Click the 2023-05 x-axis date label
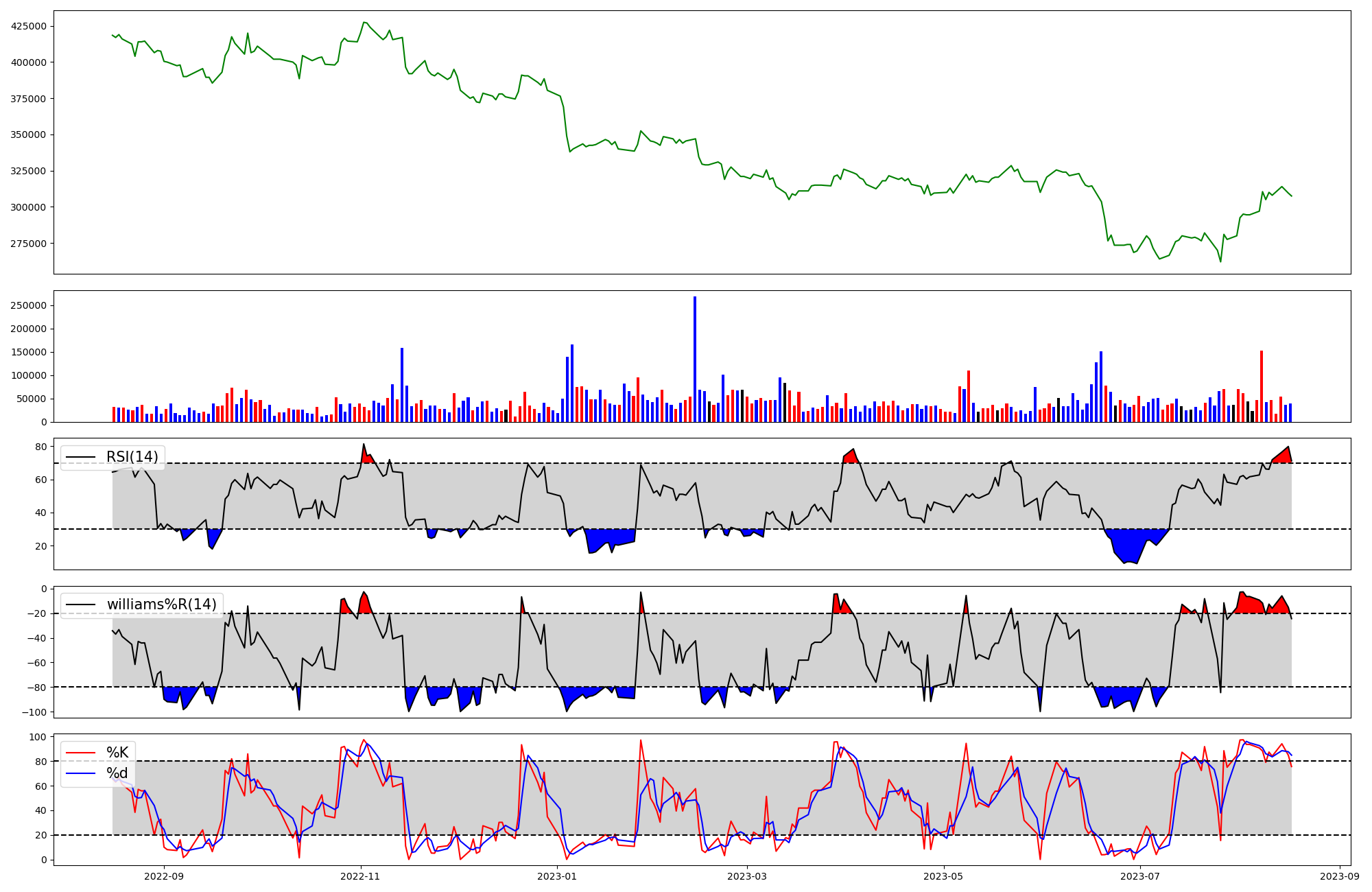This screenshot has height=892, width=1372. tap(944, 876)
